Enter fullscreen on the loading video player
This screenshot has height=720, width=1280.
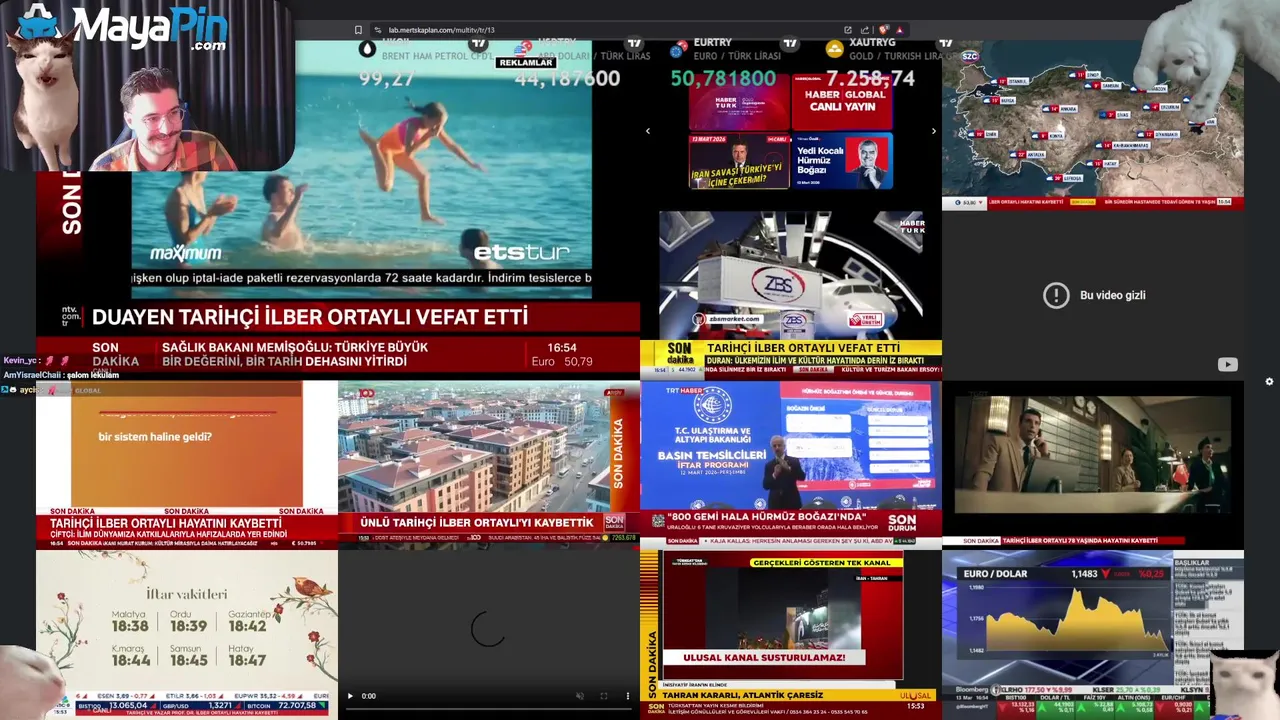tap(603, 696)
